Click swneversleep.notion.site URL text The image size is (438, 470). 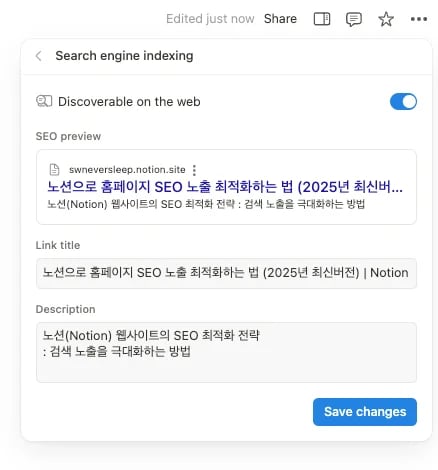[x=127, y=170]
